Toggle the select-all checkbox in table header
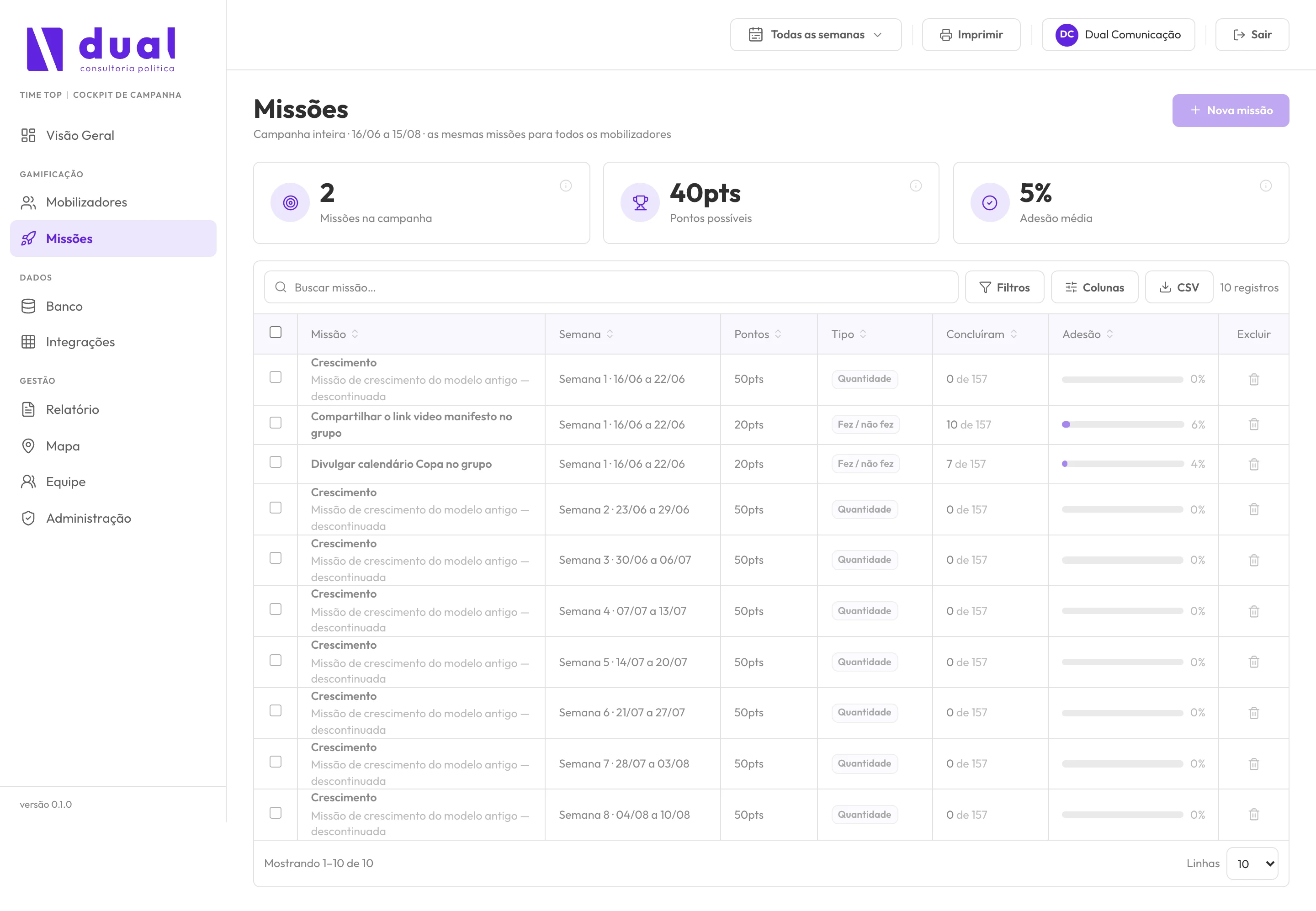Viewport: 1316px width, 911px height. tap(275, 332)
